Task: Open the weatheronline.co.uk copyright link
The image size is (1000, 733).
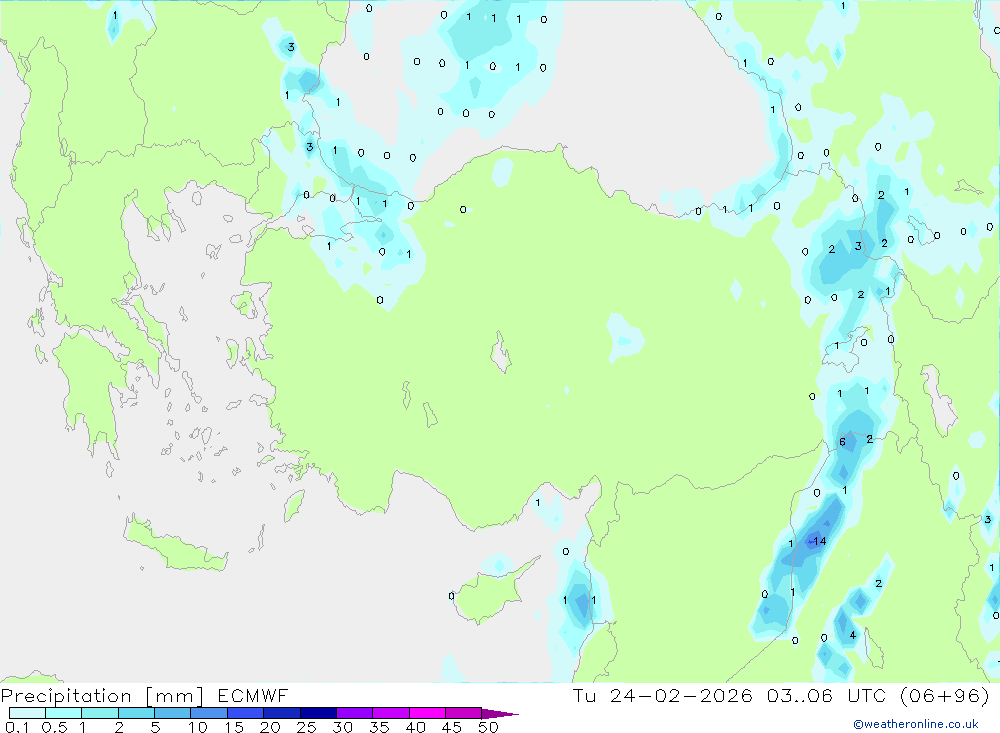Action: tap(916, 724)
